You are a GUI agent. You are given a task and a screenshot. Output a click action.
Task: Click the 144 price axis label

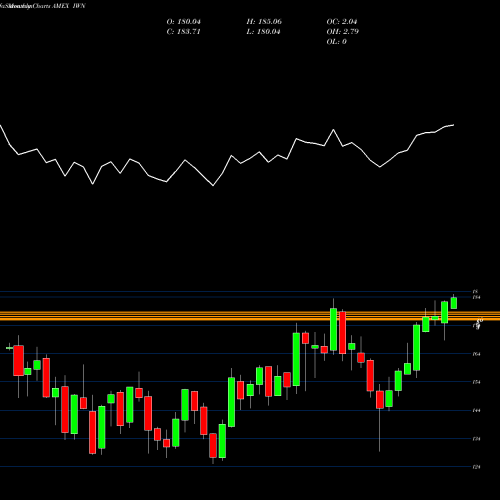pyautogui.click(x=477, y=410)
